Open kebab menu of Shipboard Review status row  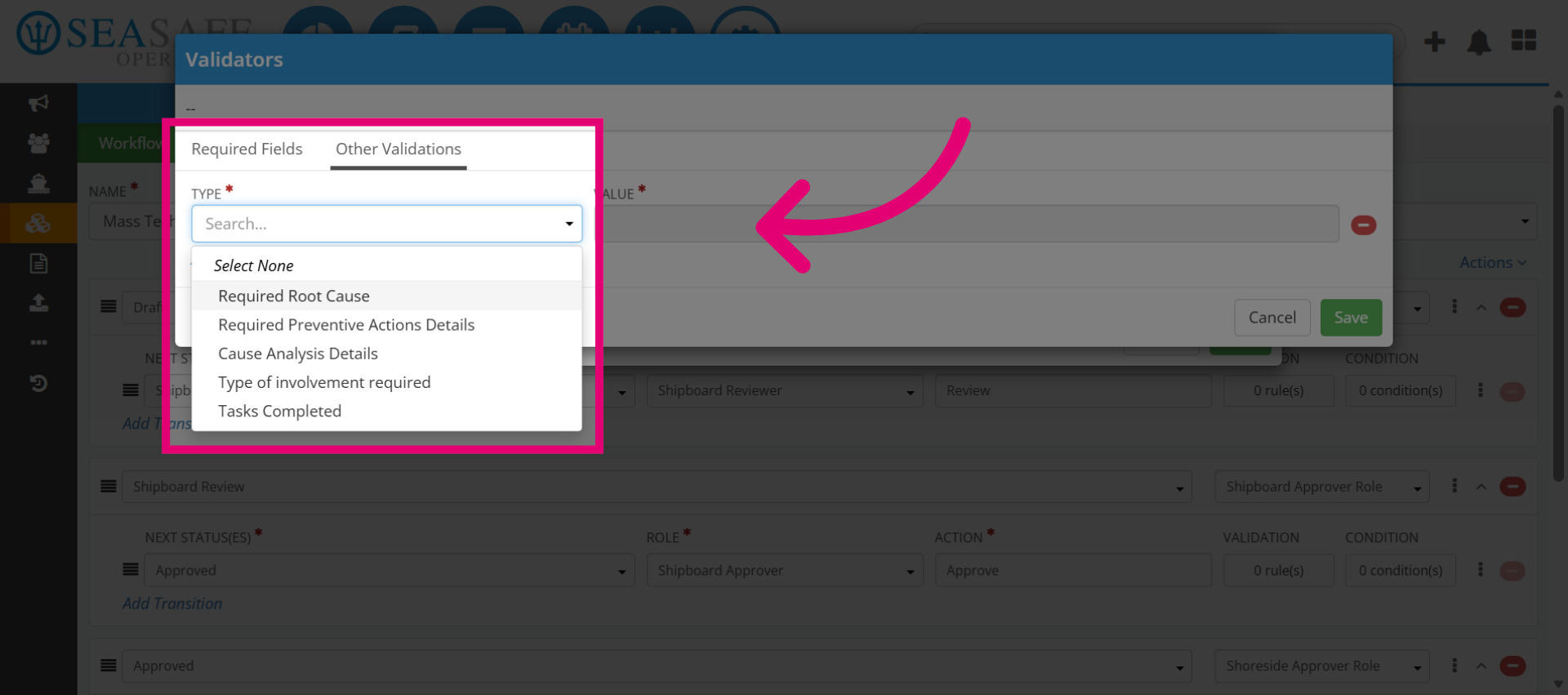(1454, 486)
